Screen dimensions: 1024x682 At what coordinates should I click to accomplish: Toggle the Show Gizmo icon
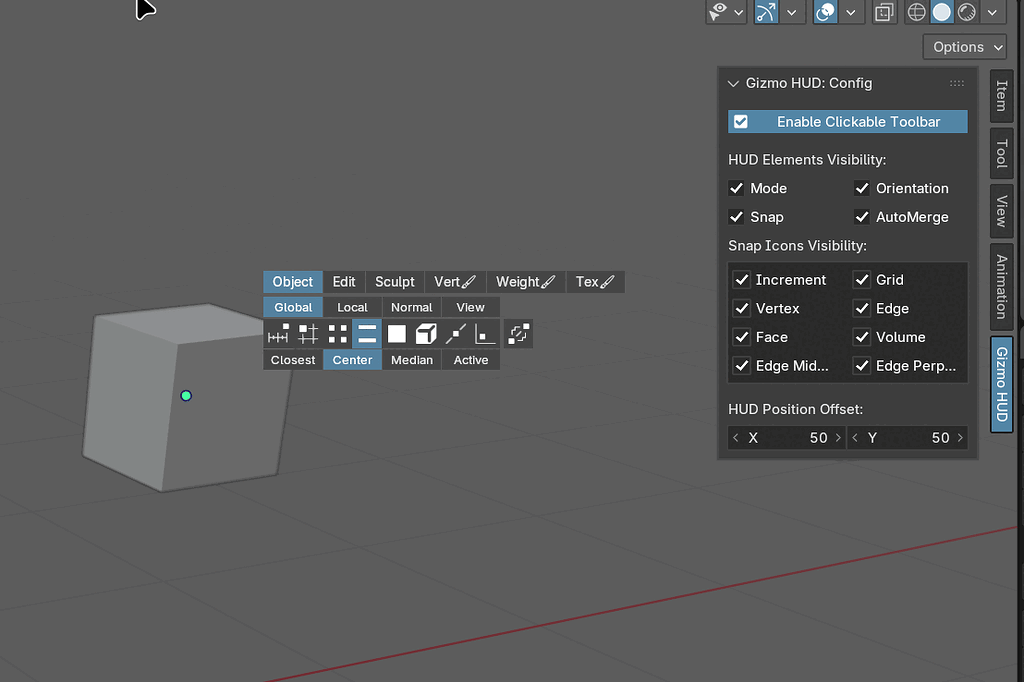pos(767,12)
